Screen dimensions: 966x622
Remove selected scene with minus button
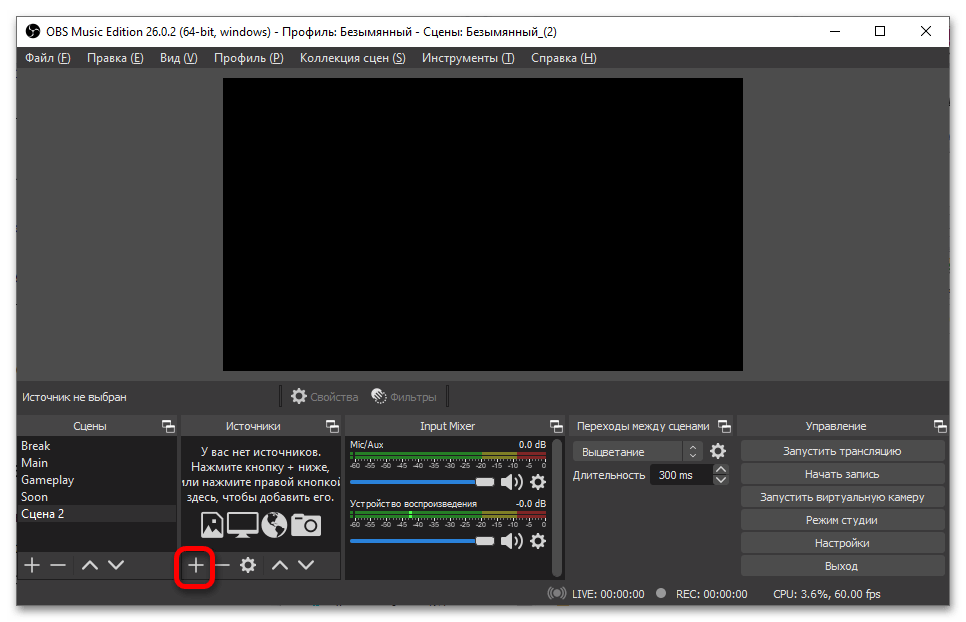tap(59, 565)
